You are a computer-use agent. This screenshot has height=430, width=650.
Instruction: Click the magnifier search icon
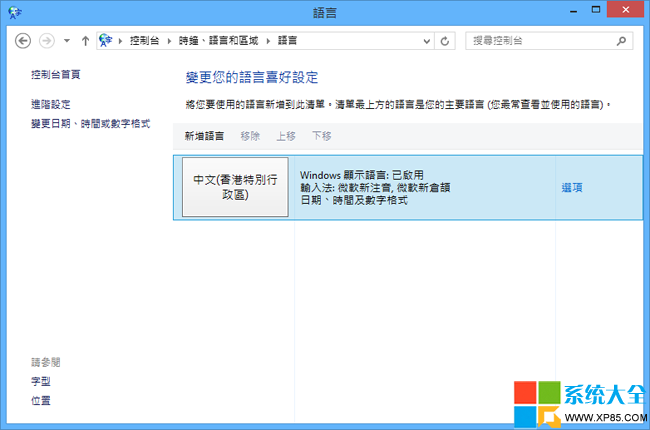click(x=621, y=41)
